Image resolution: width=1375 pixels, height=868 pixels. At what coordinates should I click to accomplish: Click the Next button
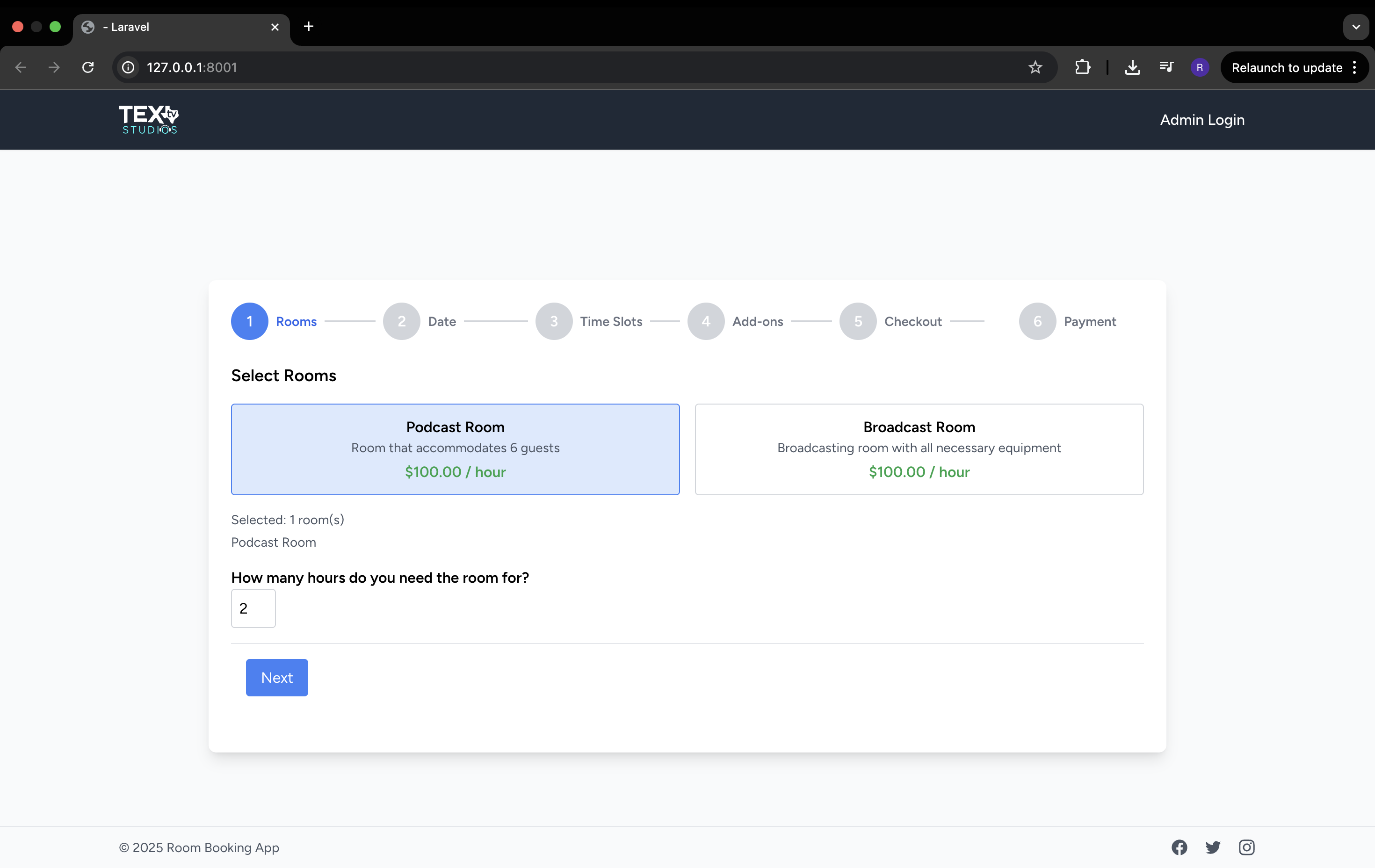[277, 678]
